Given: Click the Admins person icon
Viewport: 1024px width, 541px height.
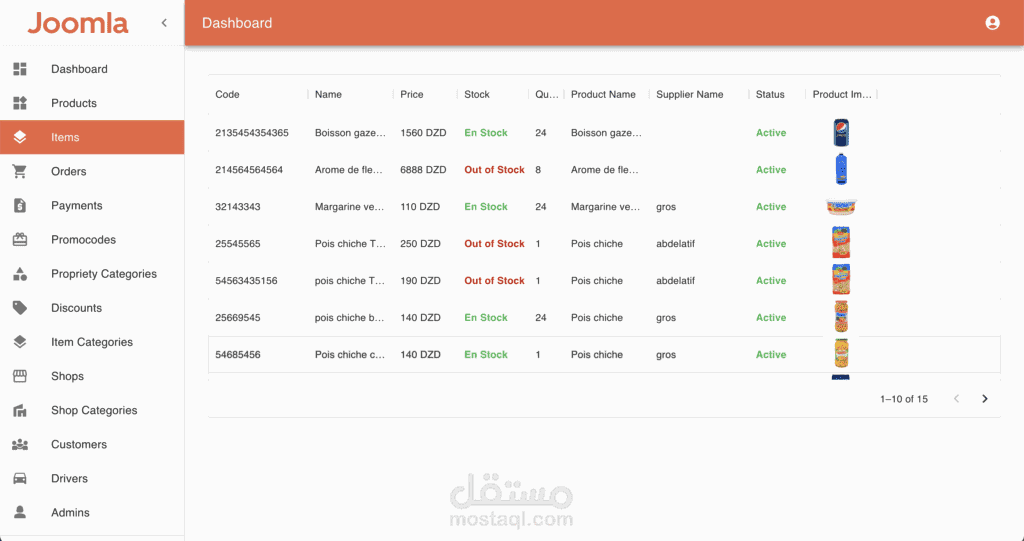Looking at the screenshot, I should 20,512.
